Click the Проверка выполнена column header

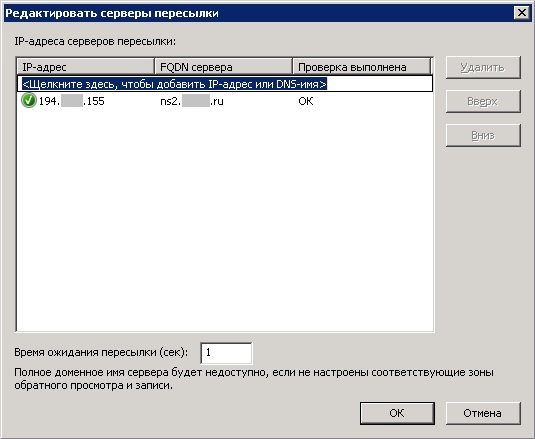click(362, 67)
